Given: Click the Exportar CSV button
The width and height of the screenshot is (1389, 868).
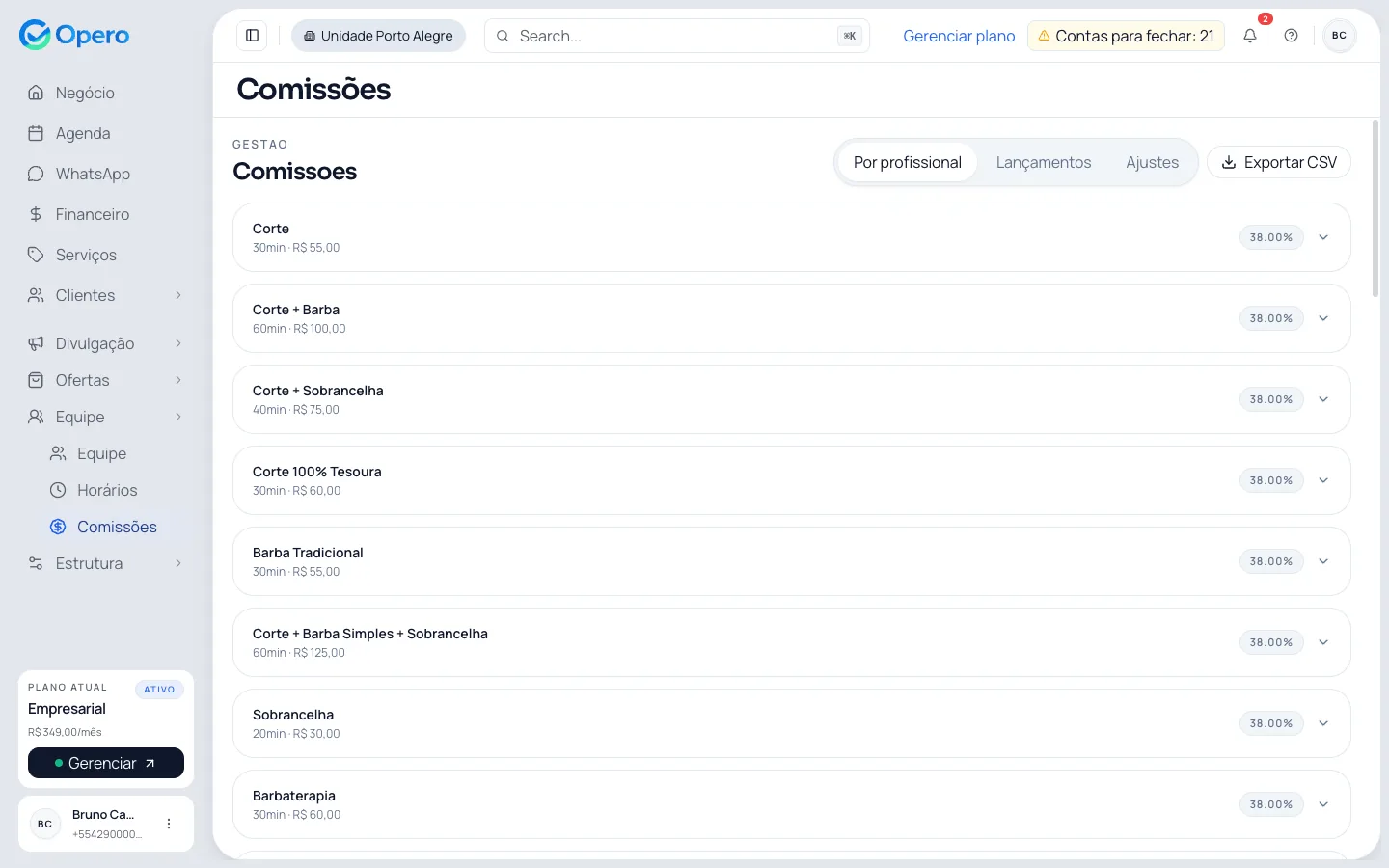Looking at the screenshot, I should coord(1279,162).
